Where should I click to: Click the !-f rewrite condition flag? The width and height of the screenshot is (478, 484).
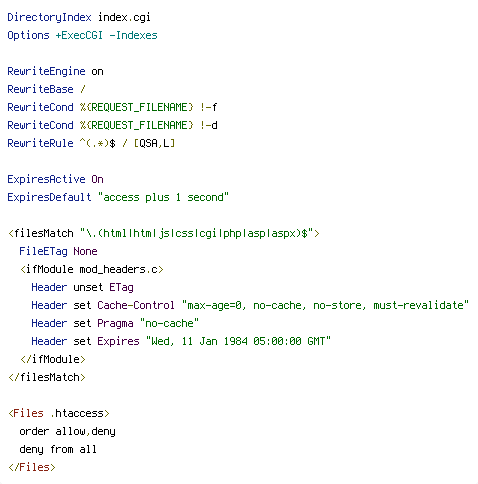pos(209,107)
